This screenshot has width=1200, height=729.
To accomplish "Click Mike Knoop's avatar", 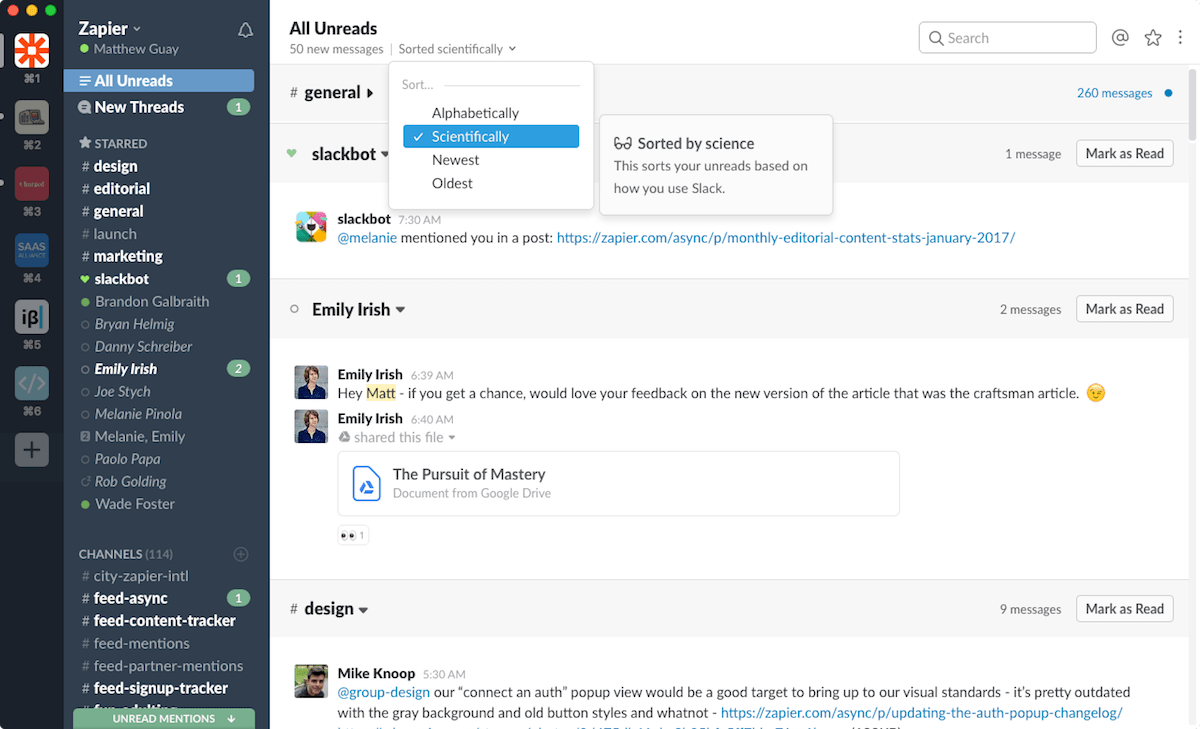I will [311, 681].
